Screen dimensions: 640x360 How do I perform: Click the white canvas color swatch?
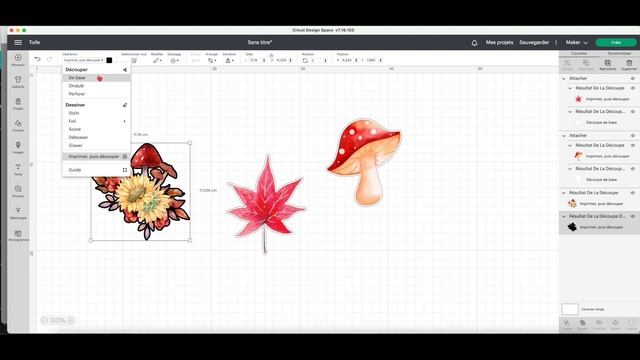pos(570,309)
